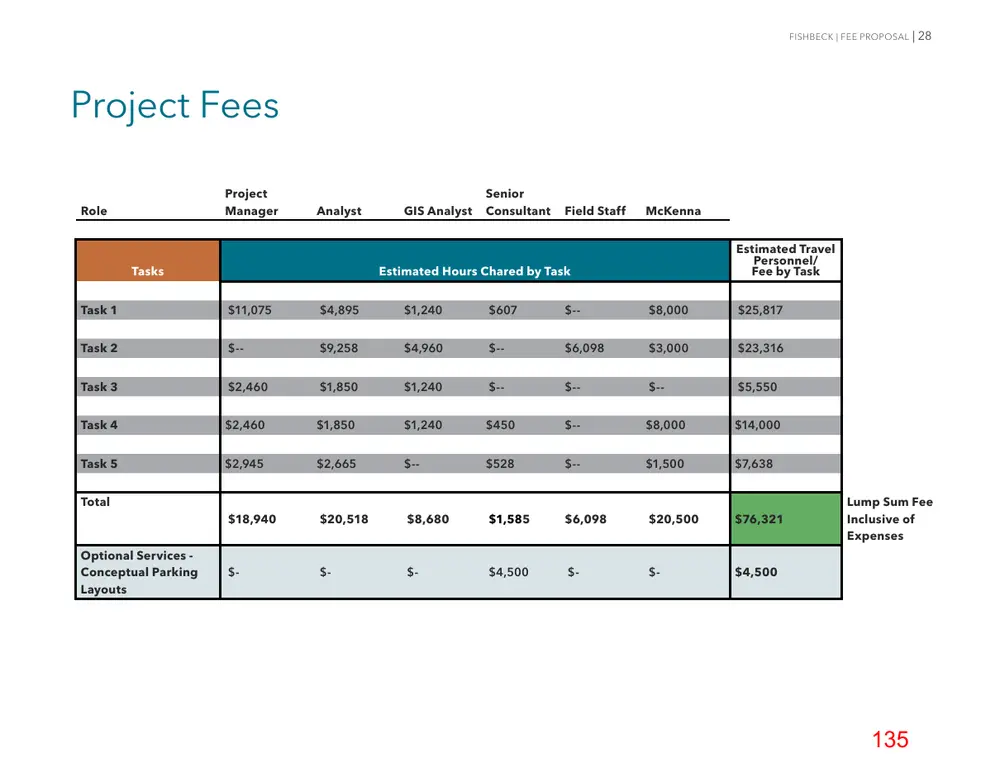Select the $1,585 Senior Consultant total
1000x773 pixels.
509,519
